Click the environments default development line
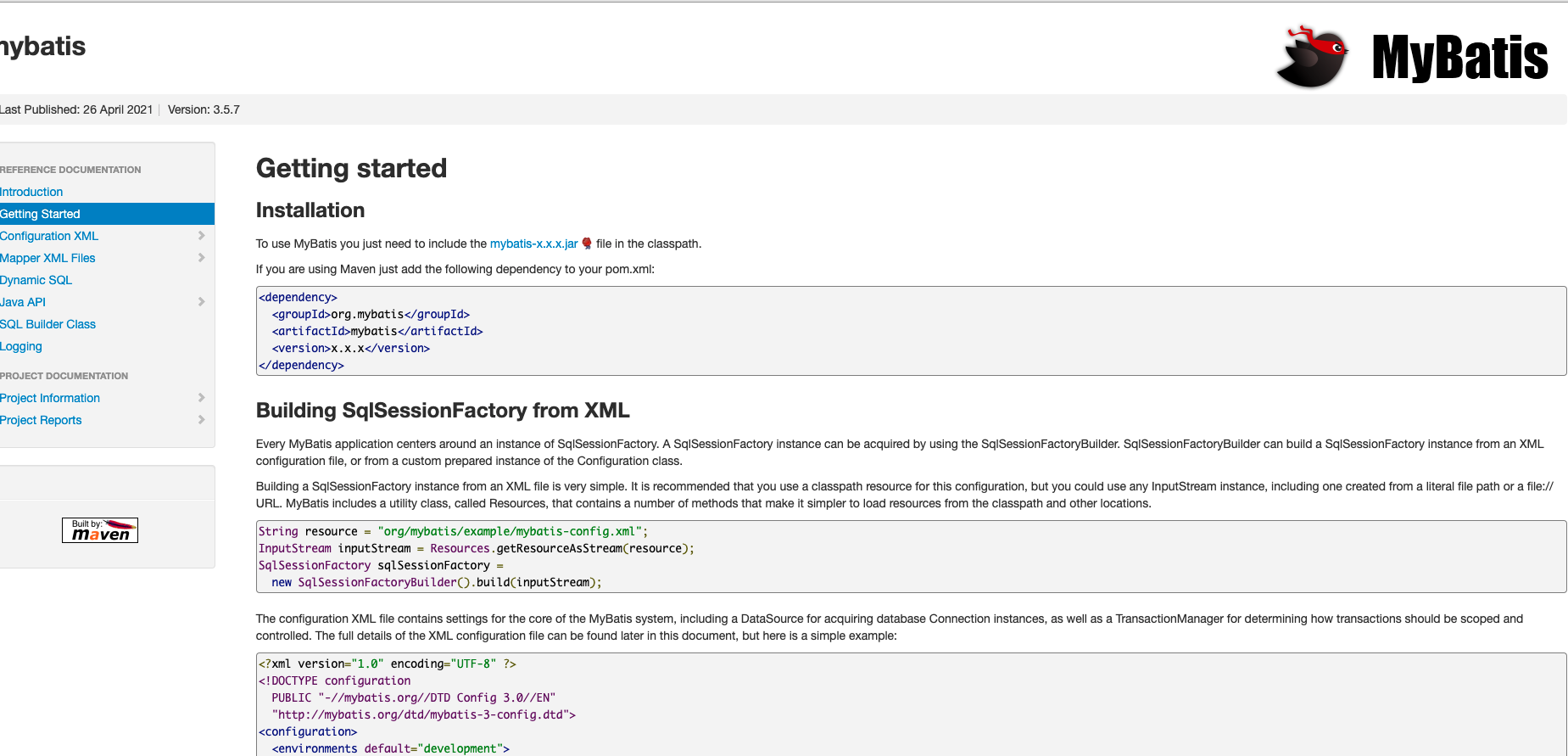This screenshot has height=756, width=1568. pos(391,748)
